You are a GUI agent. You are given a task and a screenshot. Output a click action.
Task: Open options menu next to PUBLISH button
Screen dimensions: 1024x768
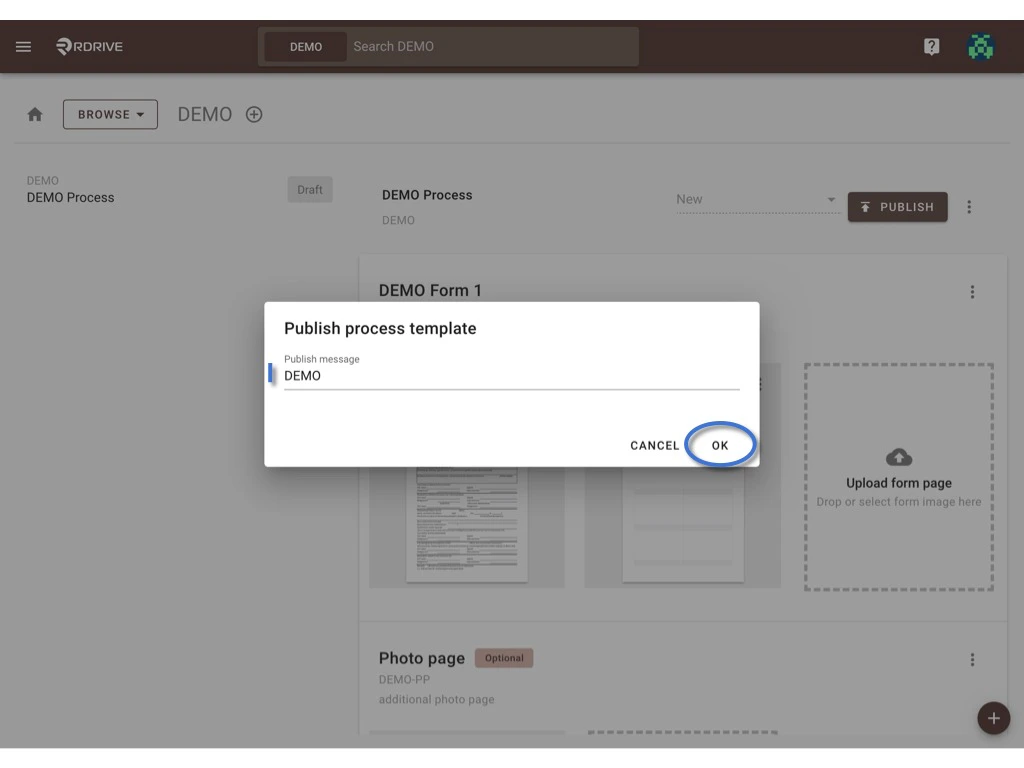click(969, 207)
